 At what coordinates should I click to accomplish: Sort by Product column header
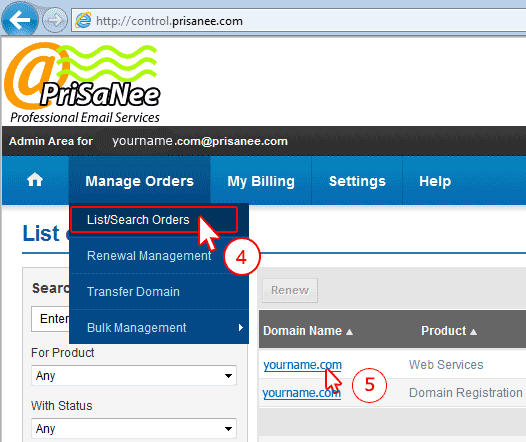coord(449,331)
